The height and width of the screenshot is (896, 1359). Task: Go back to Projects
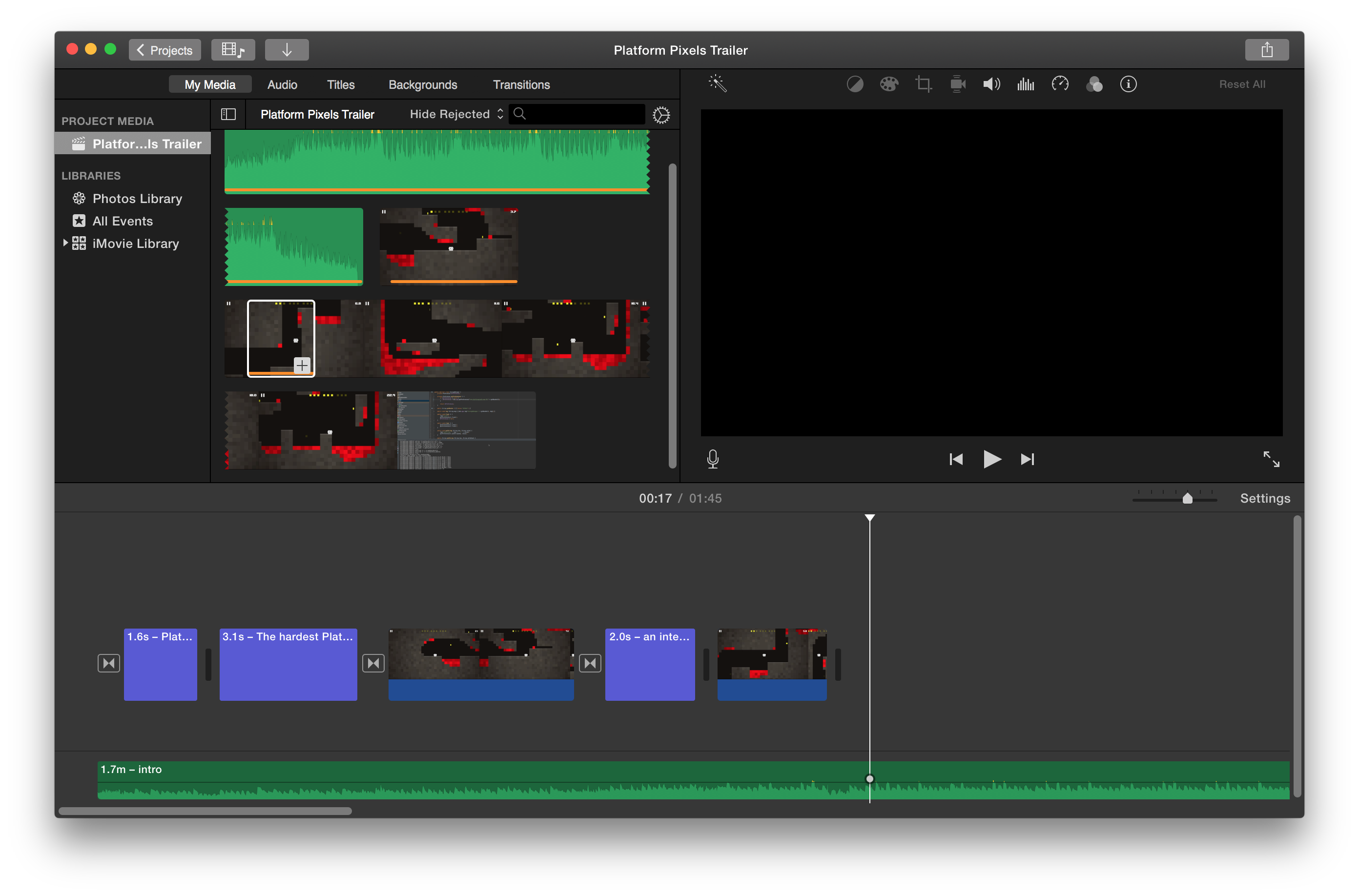pos(165,50)
